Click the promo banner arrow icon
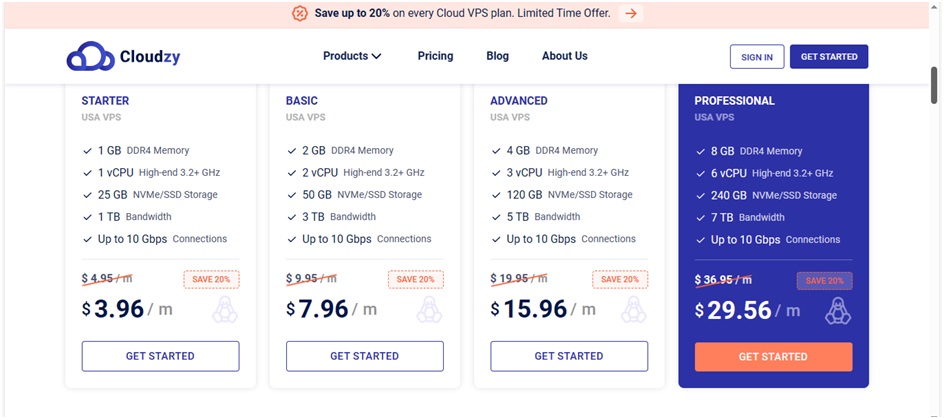 click(629, 13)
